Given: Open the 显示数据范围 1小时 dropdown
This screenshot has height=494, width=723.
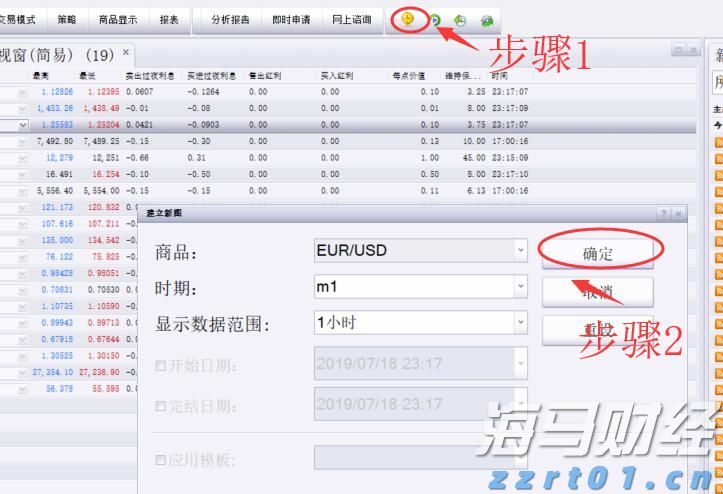Looking at the screenshot, I should pyautogui.click(x=520, y=323).
